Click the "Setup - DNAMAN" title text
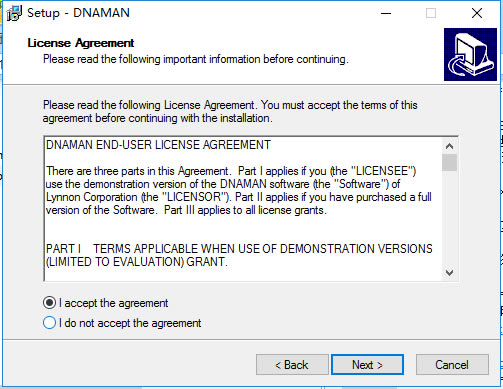The height and width of the screenshot is (389, 503). coord(78,13)
